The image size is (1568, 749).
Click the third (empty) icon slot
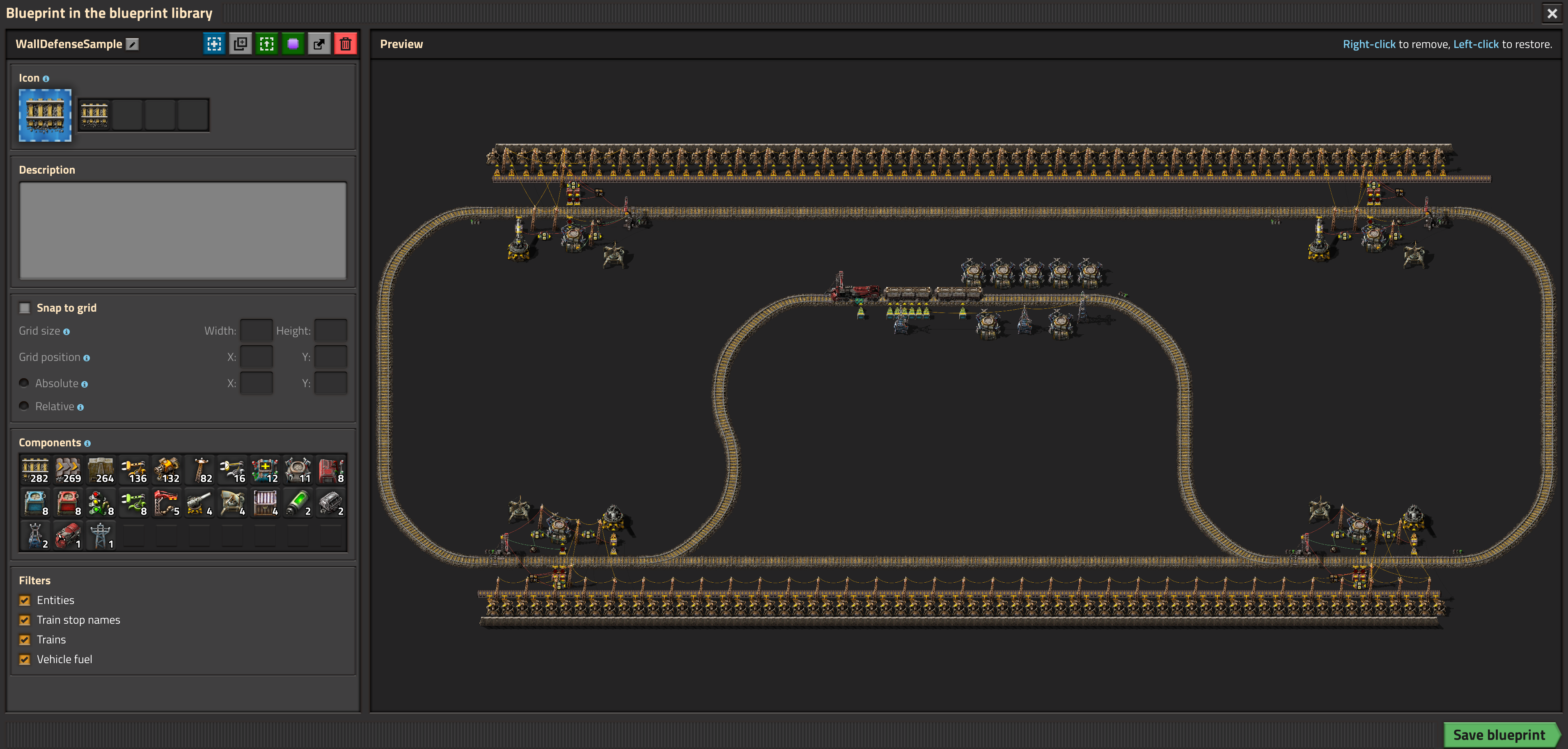[160, 115]
